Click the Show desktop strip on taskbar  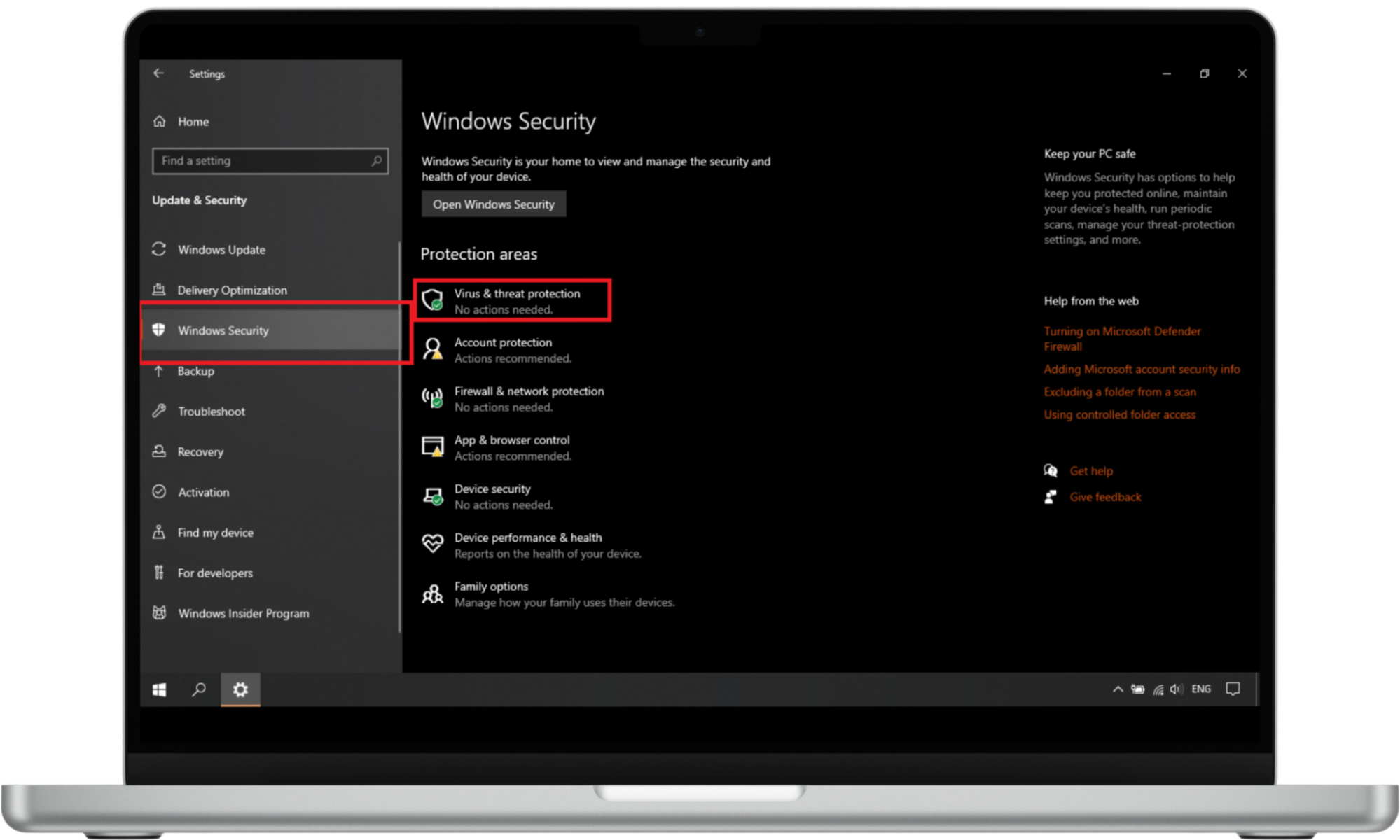[1256, 689]
